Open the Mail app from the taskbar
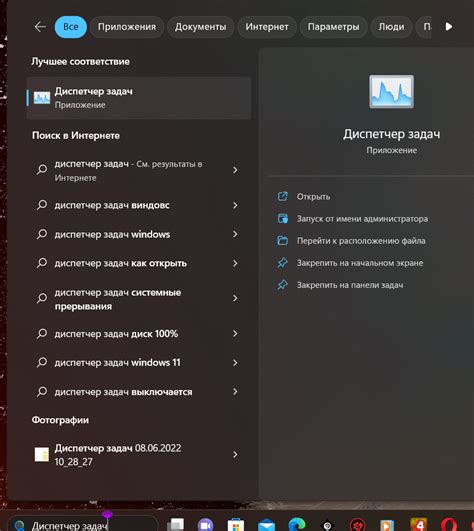The image size is (474, 531). (266, 525)
